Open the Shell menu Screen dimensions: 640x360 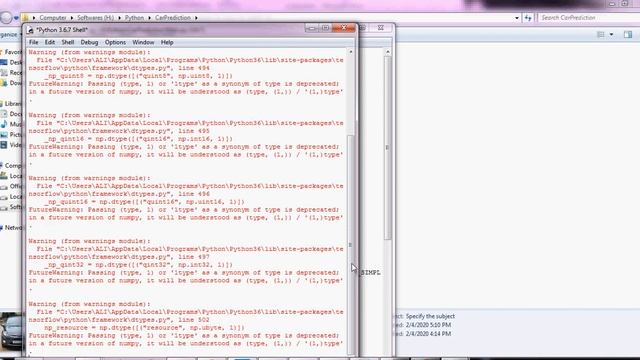pyautogui.click(x=68, y=42)
